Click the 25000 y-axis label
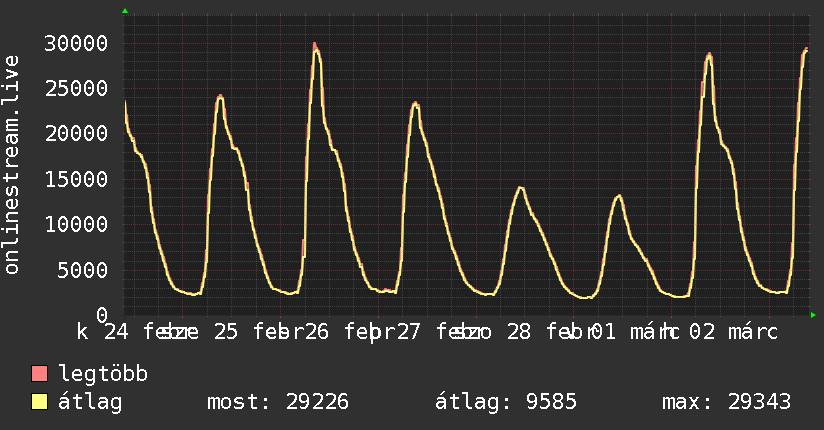This screenshot has width=824, height=430. tap(76, 88)
